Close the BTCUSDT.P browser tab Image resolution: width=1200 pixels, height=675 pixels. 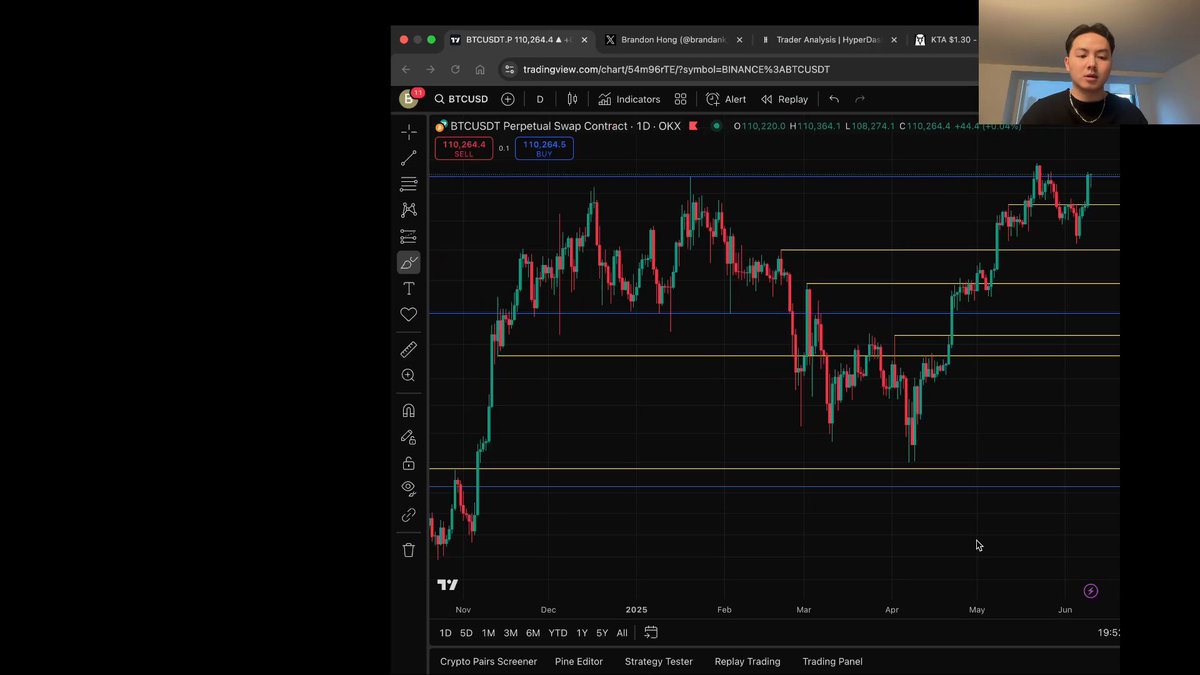tap(584, 40)
